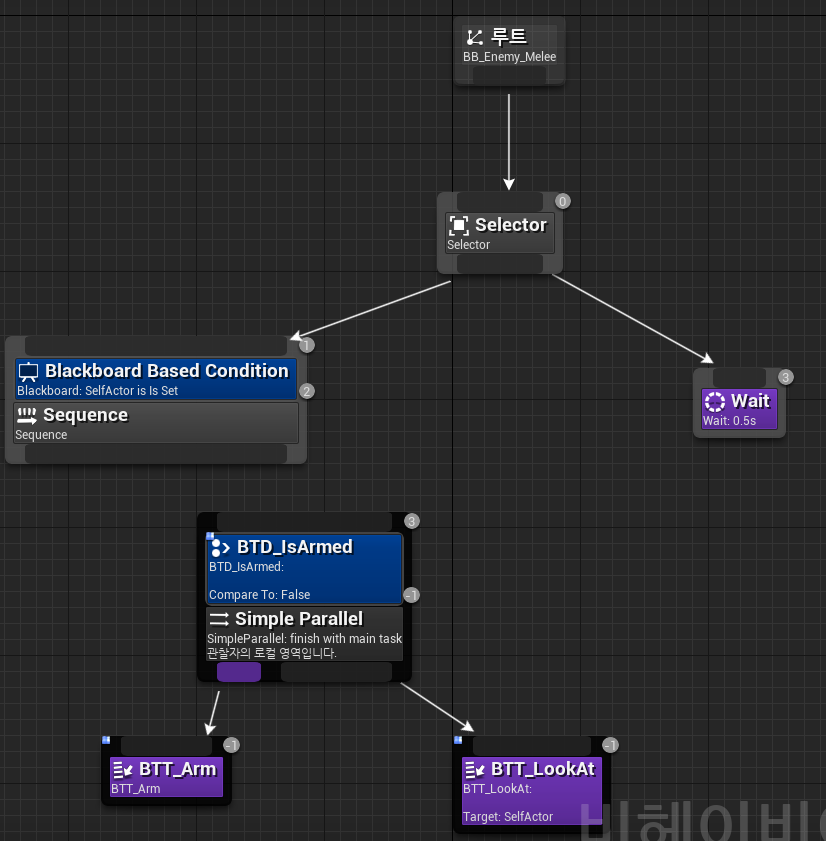Click the Simple Parallel arrows icon
The width and height of the screenshot is (826, 841).
tap(219, 619)
